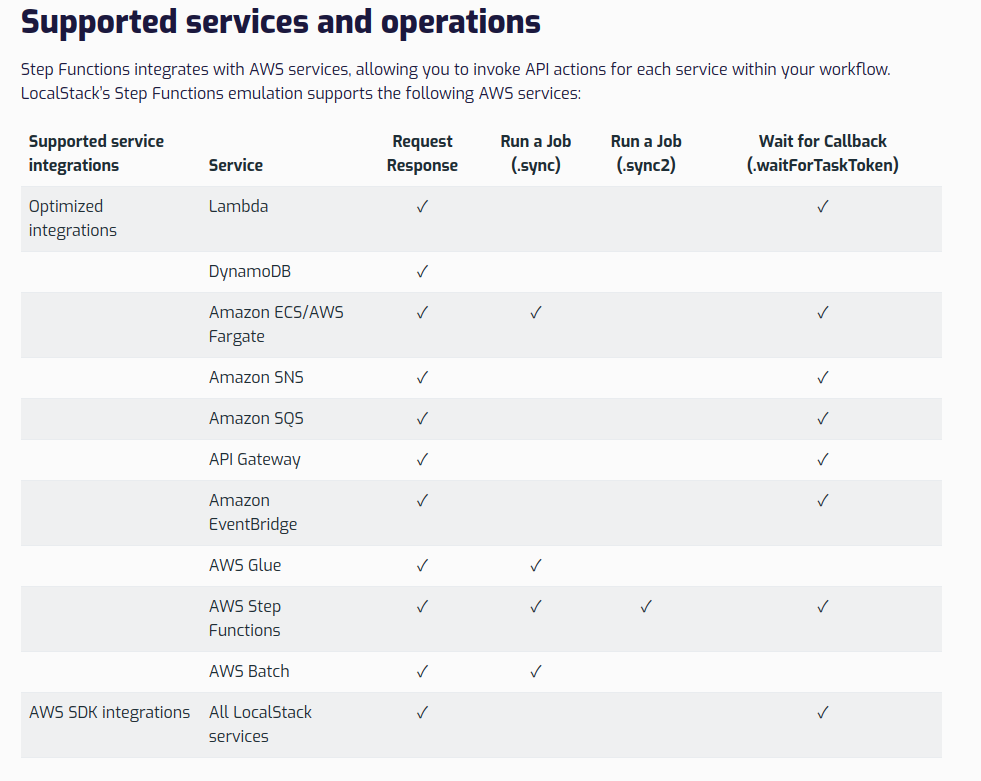Screen dimensions: 981x781
Task: Click the Amazon SNS Wait for Callback checkmark
Action: (823, 377)
